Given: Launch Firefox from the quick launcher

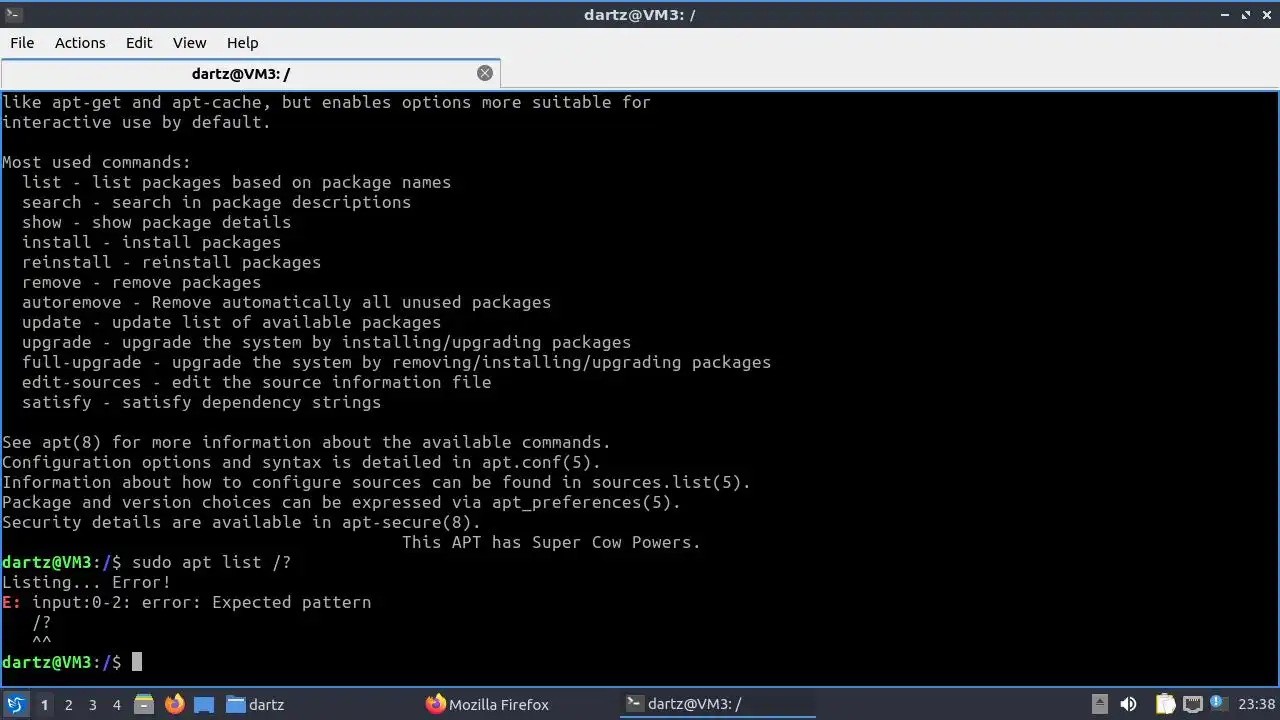Looking at the screenshot, I should tap(175, 704).
